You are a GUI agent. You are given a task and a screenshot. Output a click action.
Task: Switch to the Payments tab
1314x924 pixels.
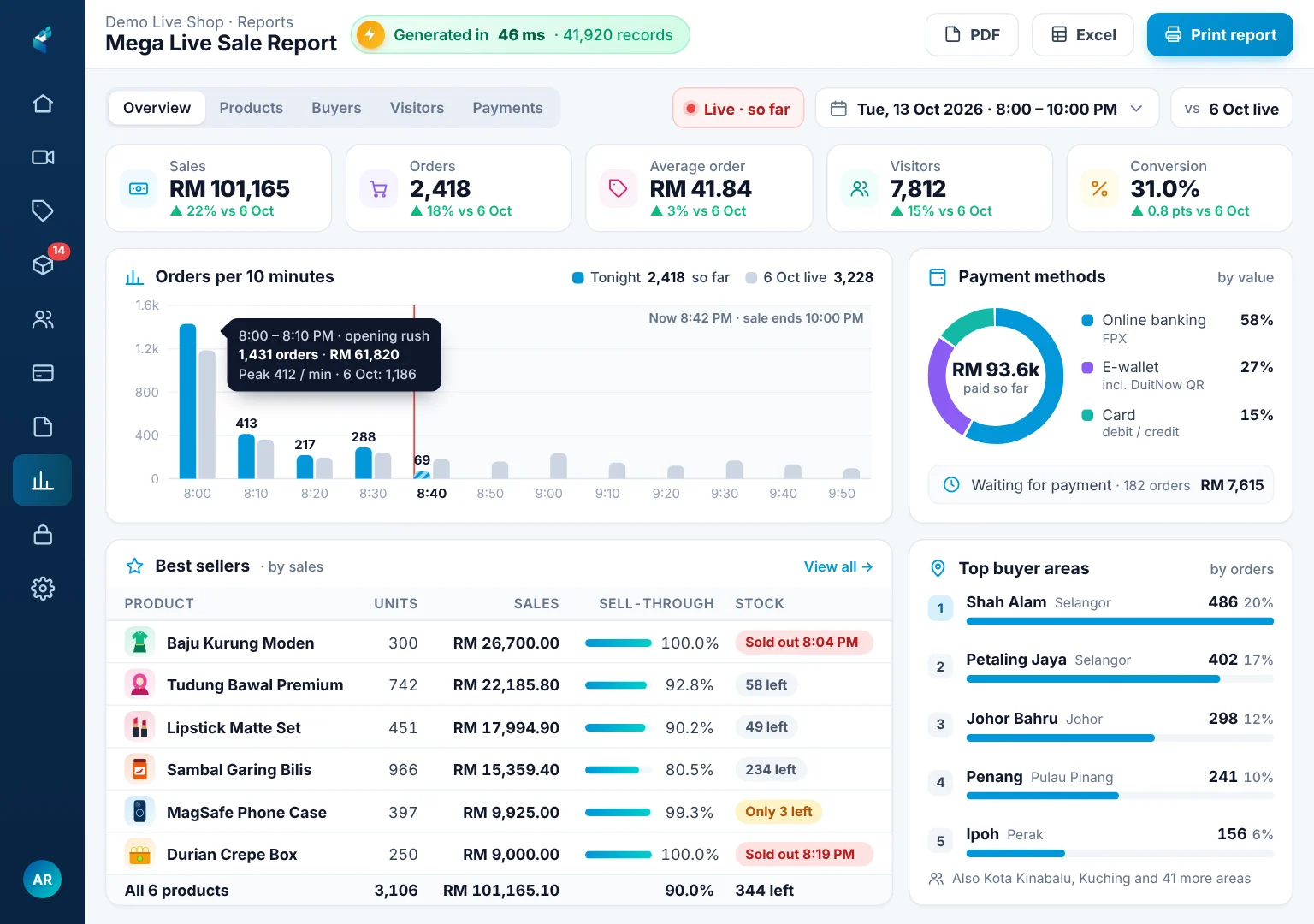pyautogui.click(x=507, y=108)
